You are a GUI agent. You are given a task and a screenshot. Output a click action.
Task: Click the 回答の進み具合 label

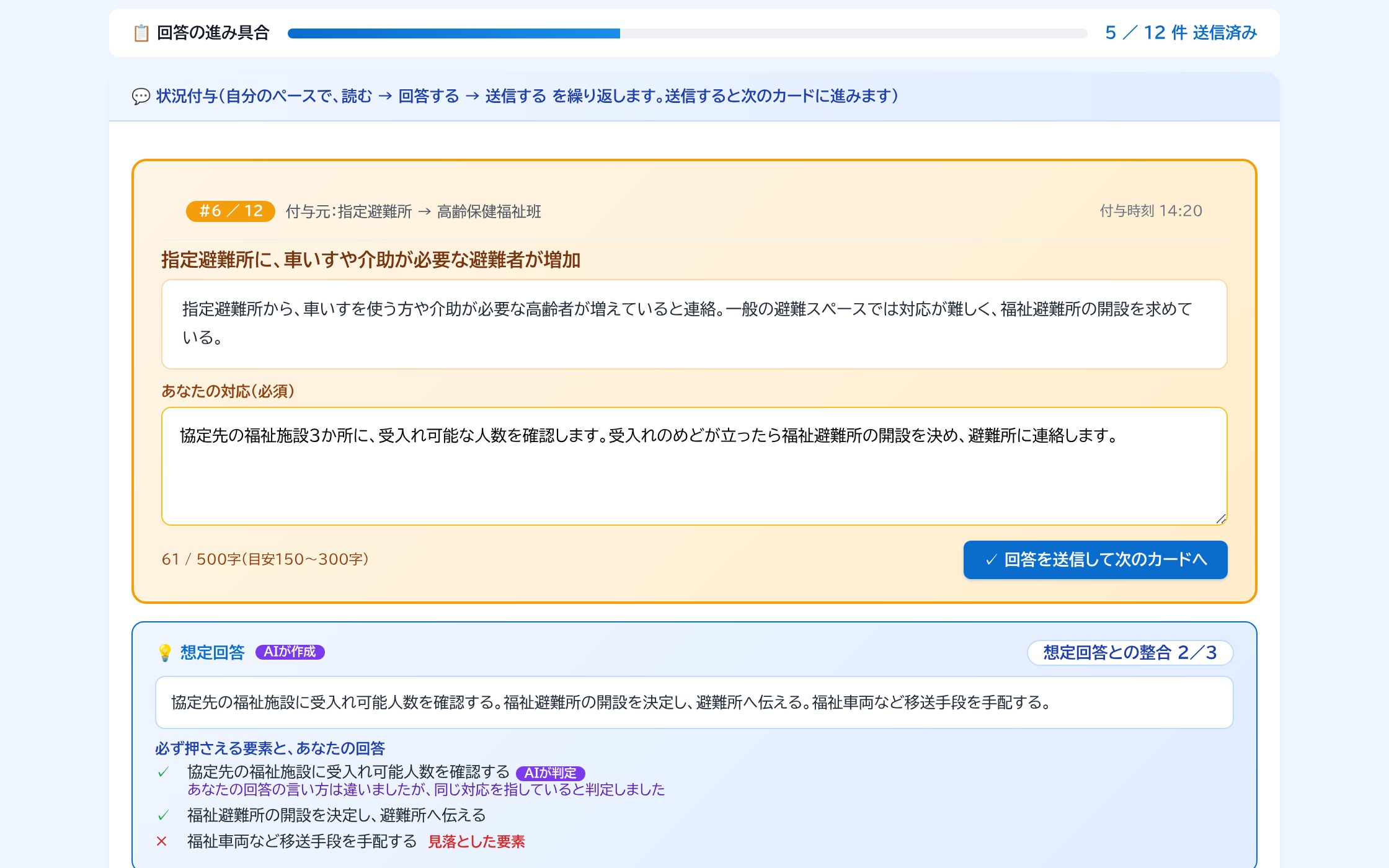tap(213, 33)
